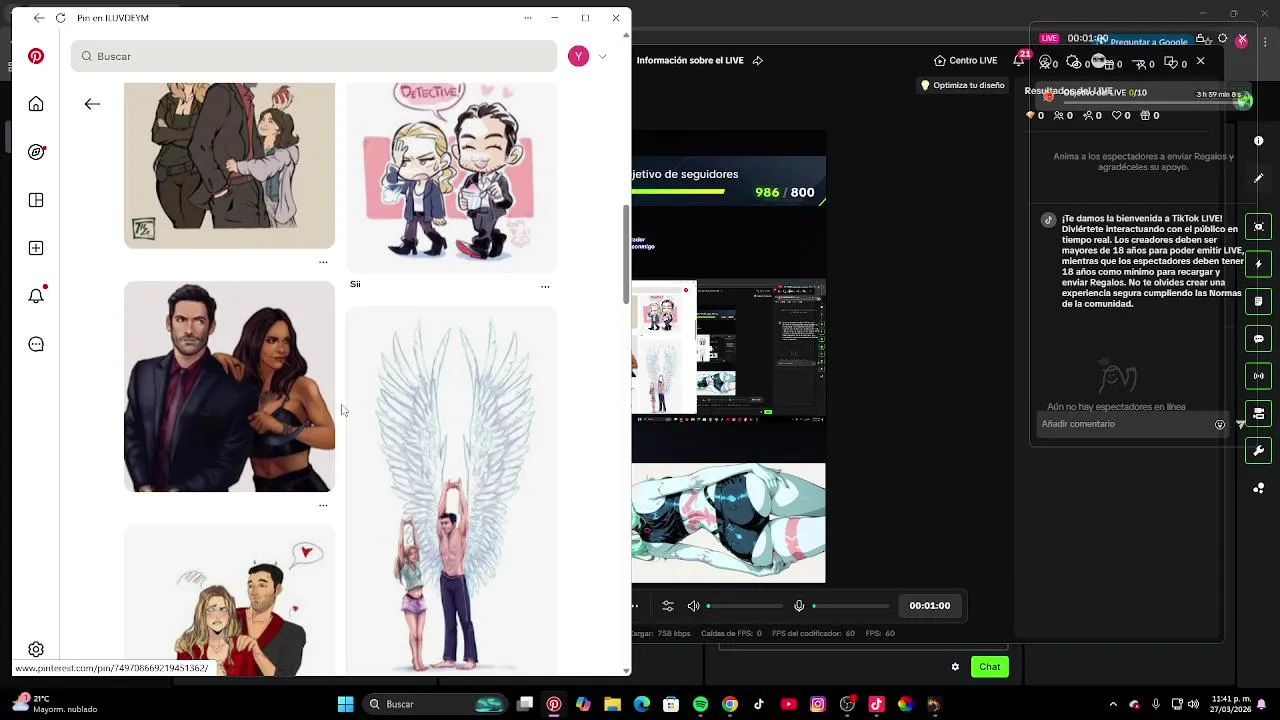Click the Pinterest page vertical scrollbar

pos(627,254)
